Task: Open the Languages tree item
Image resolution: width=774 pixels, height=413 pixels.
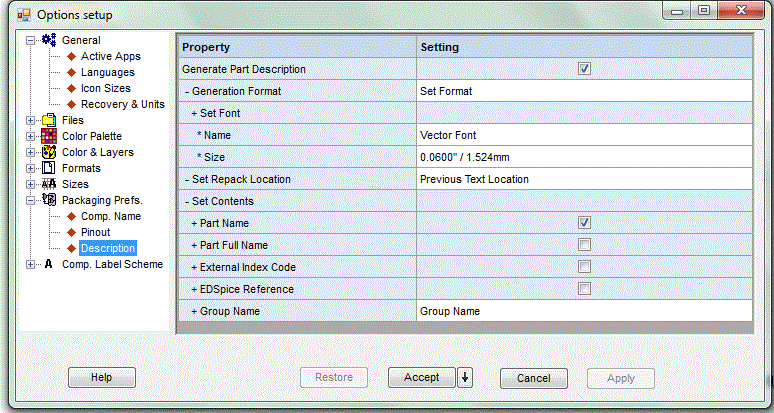Action: pos(108,72)
